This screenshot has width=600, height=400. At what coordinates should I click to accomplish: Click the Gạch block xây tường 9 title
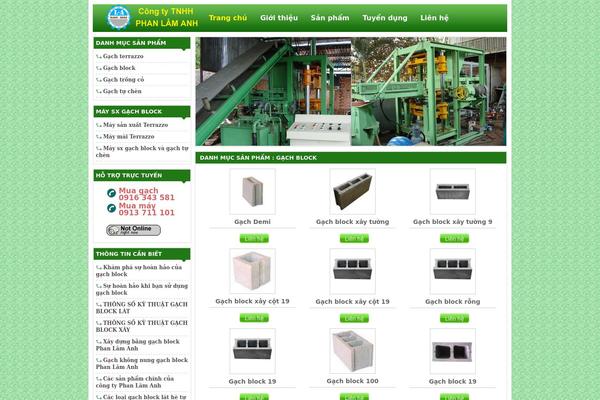click(453, 222)
